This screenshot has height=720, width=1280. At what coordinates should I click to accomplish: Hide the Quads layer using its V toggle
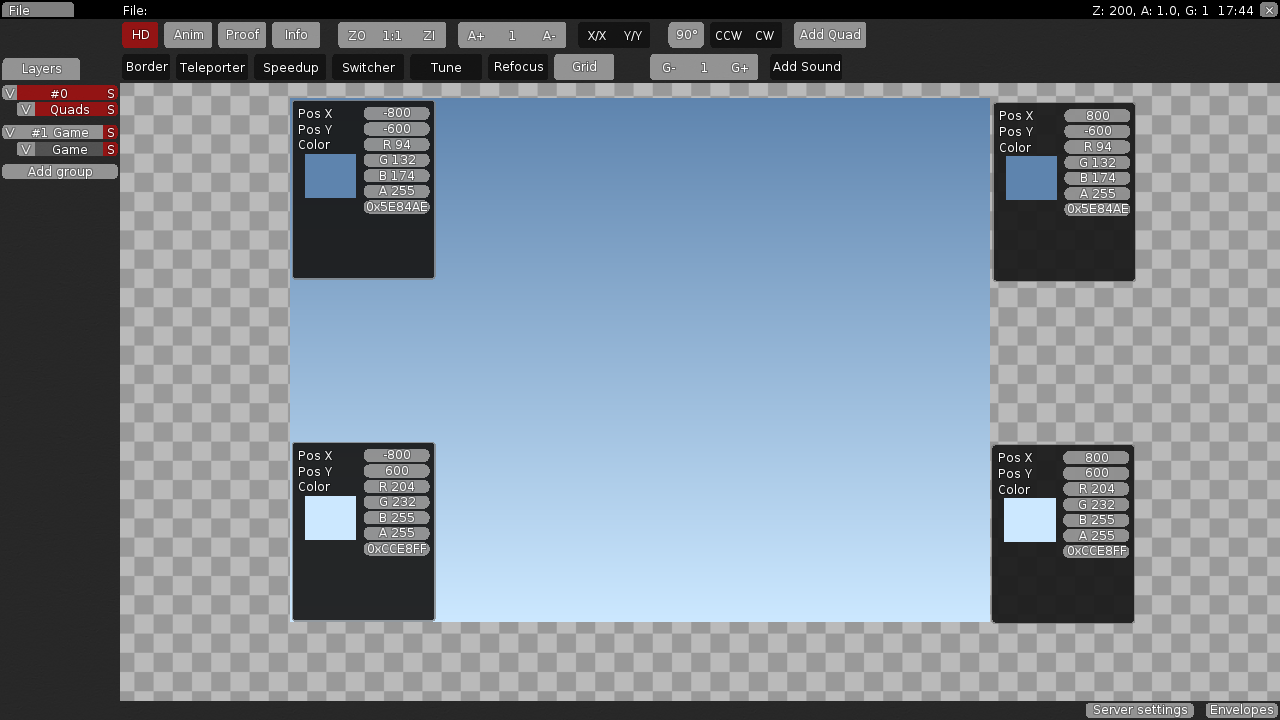27,109
